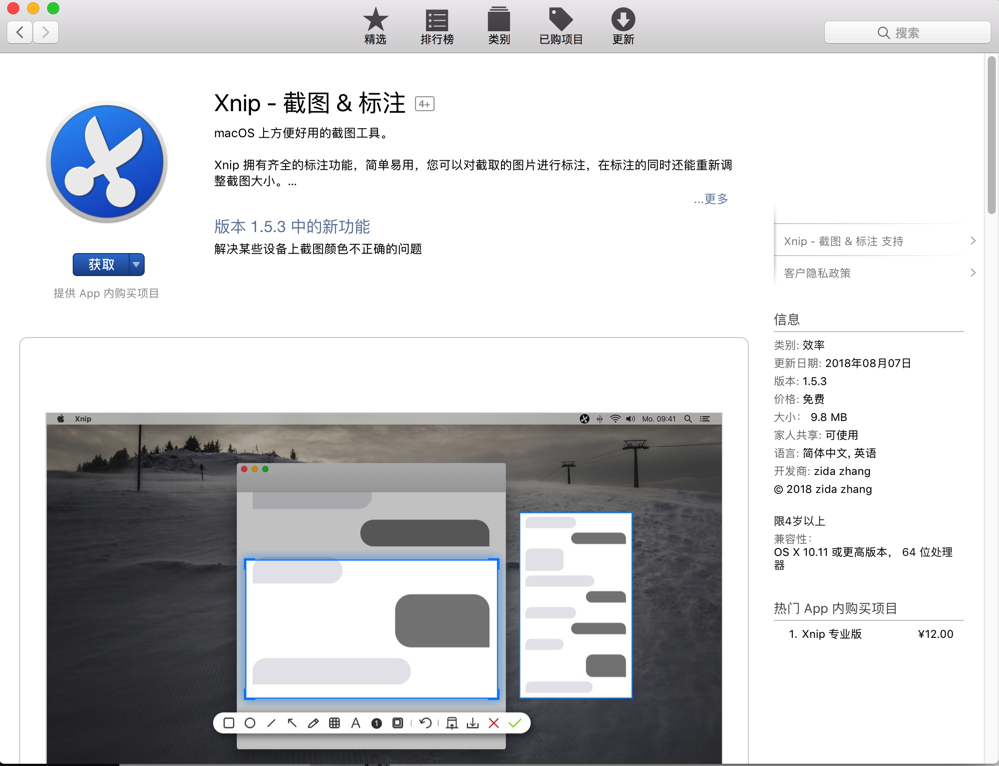
Task: Click save download icon in screenshot toolbar
Action: tap(473, 723)
